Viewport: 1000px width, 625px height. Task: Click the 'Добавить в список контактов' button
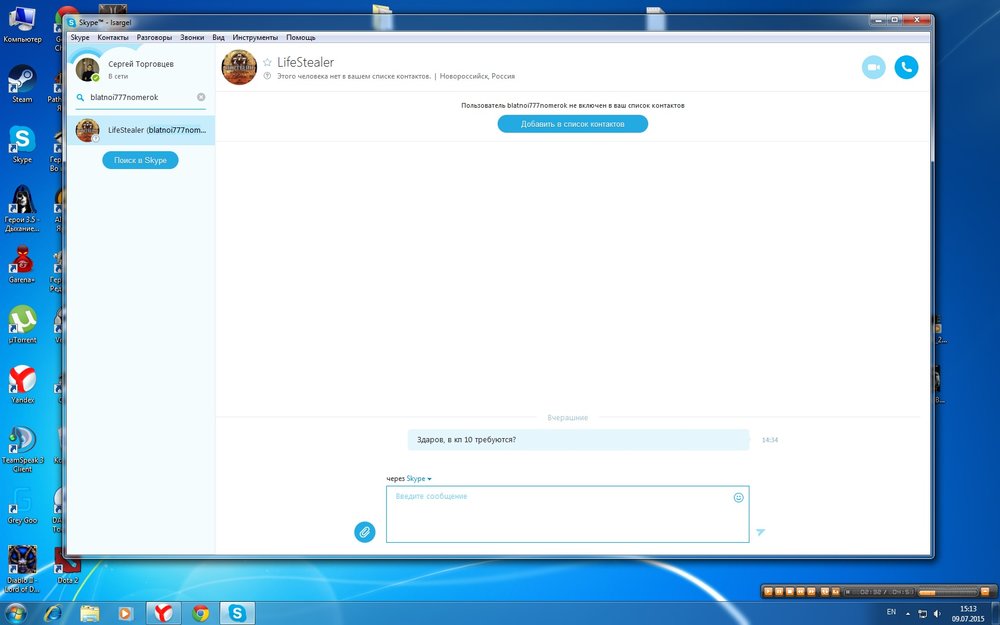[x=572, y=124]
